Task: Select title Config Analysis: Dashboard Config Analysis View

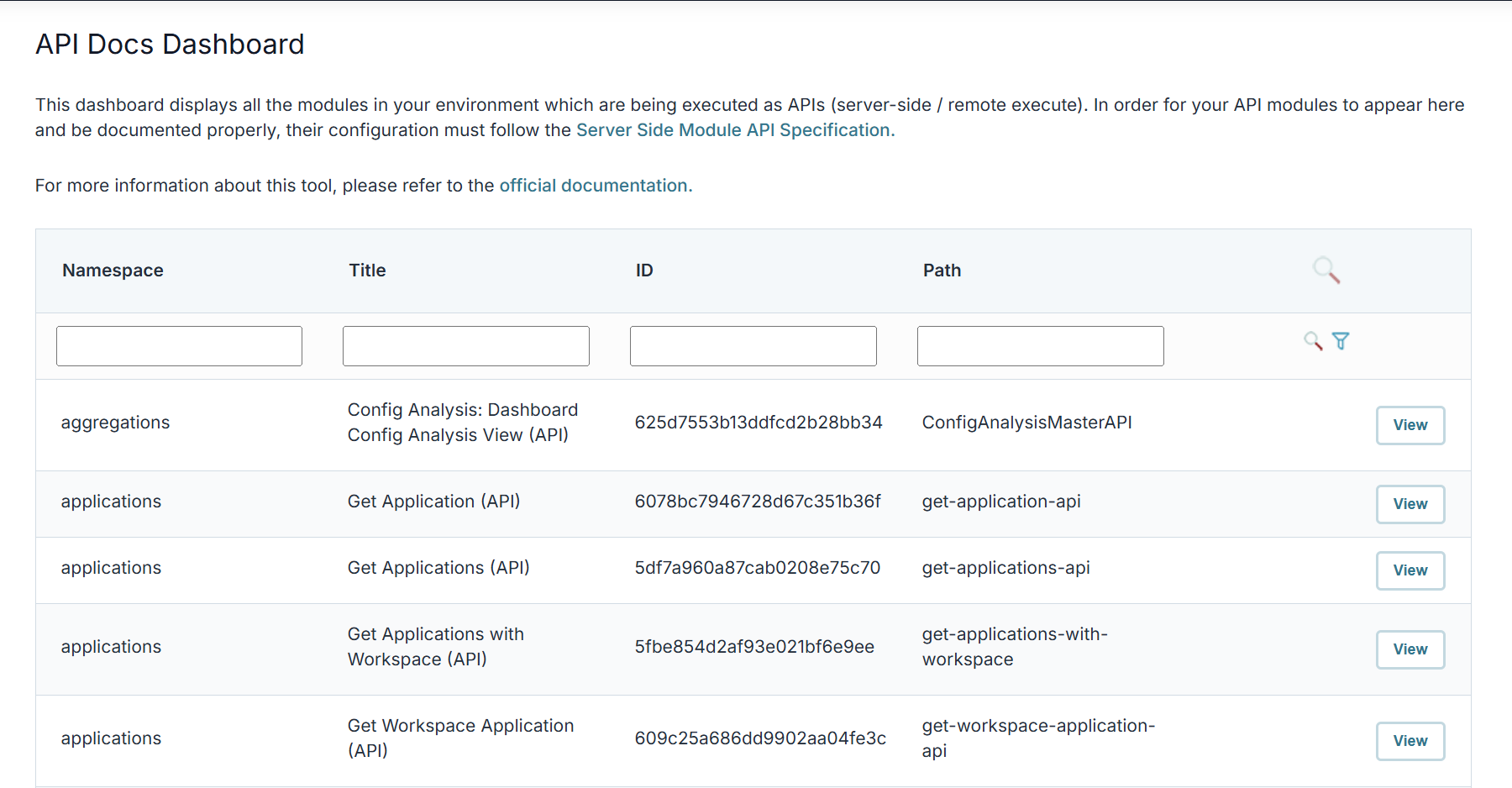Action: [463, 423]
